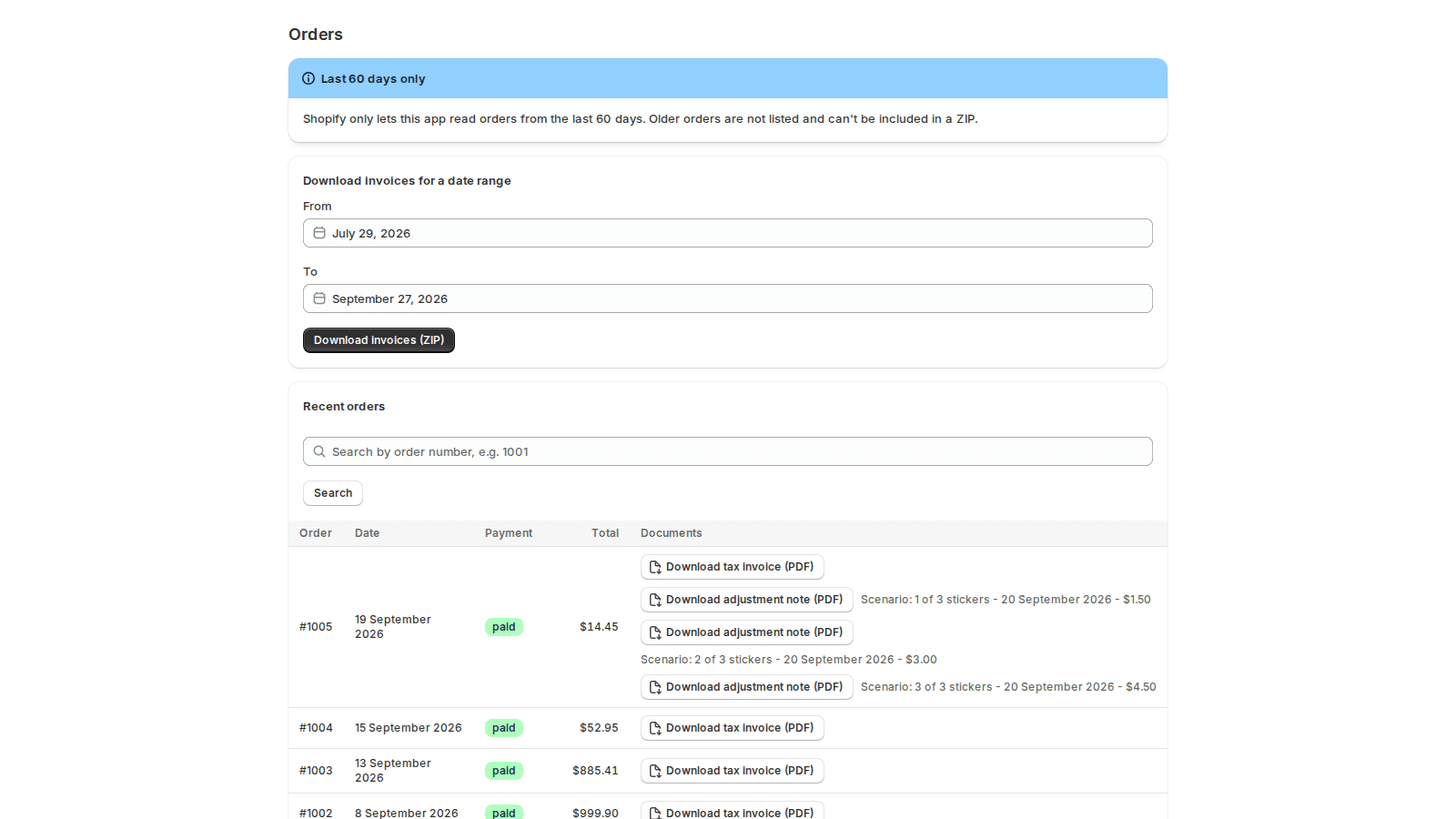This screenshot has width=1456, height=819.
Task: Open the From date field showing July 29, 2026
Action: pyautogui.click(x=728, y=233)
